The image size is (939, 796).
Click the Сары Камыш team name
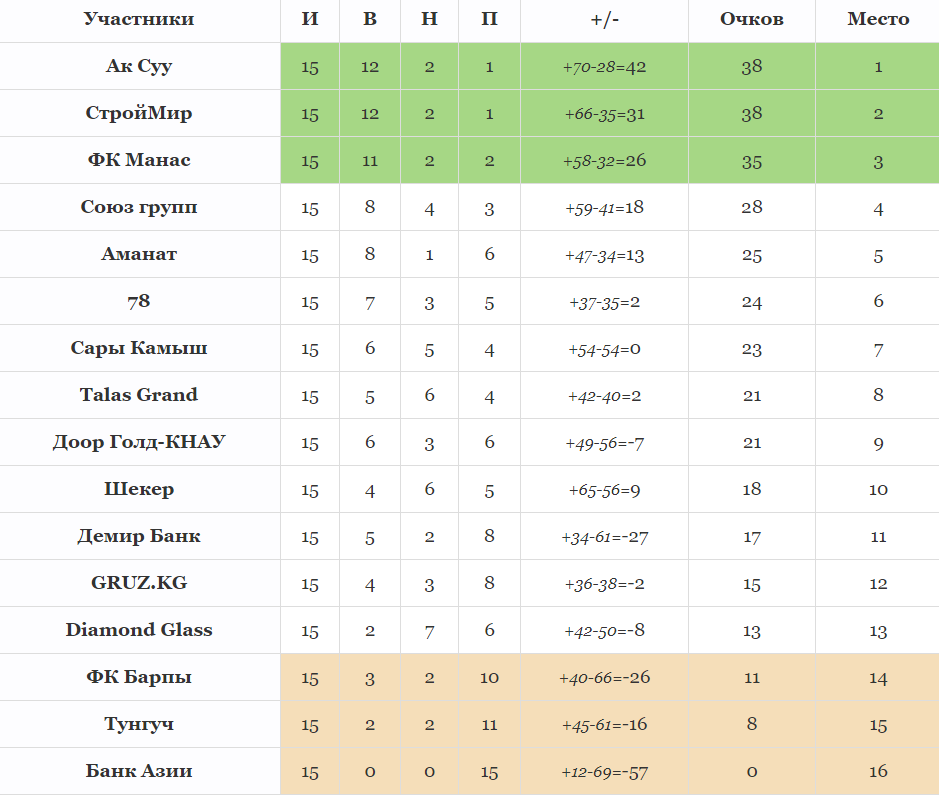(139, 348)
